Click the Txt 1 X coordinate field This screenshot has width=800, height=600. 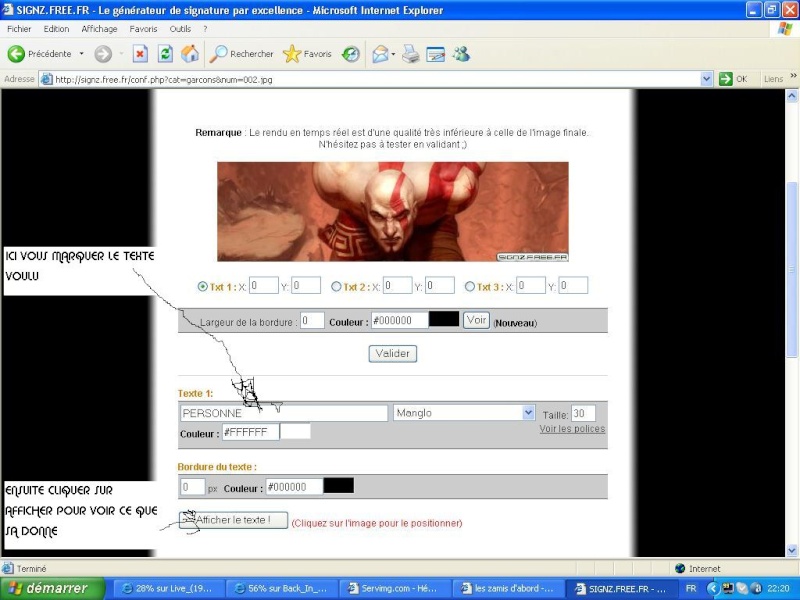click(264, 285)
